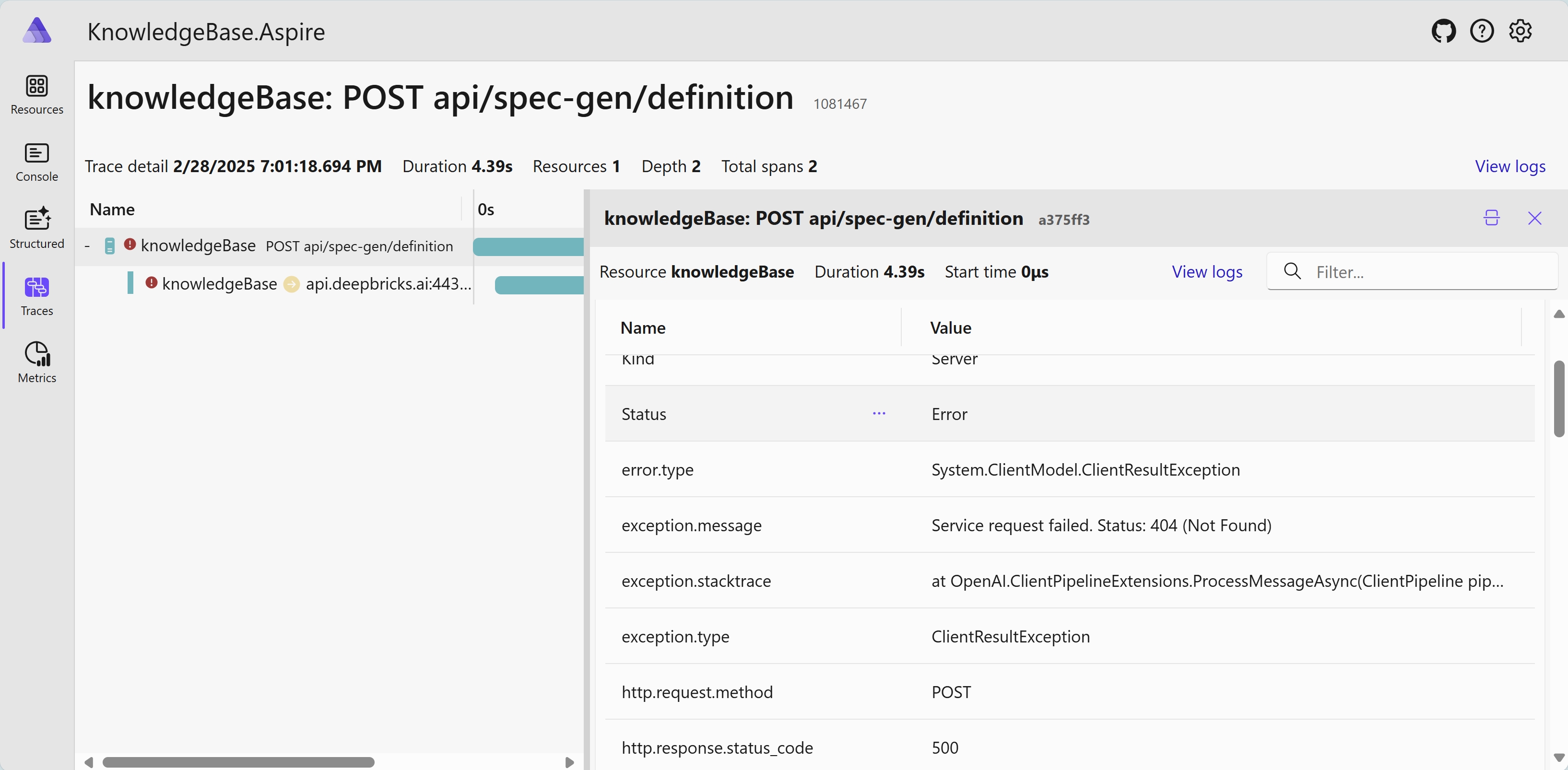
Task: Click the api.deepbricks.ai span timeline bar
Action: [x=539, y=285]
